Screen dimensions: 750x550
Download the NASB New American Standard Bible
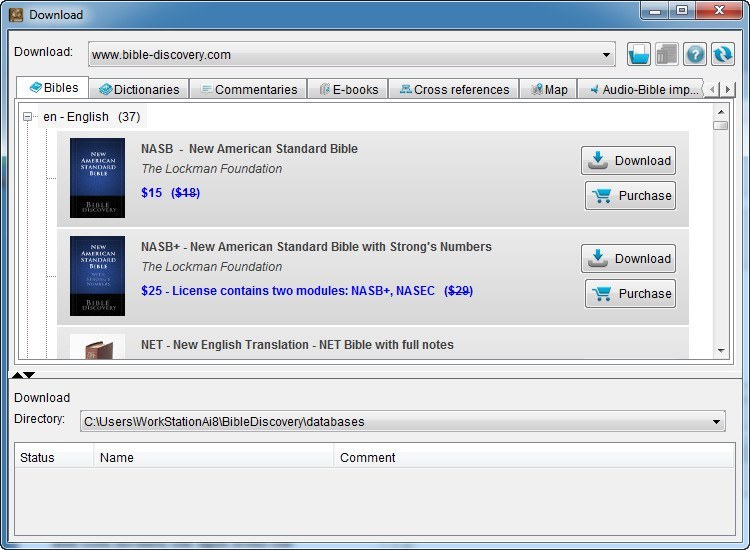tap(629, 161)
